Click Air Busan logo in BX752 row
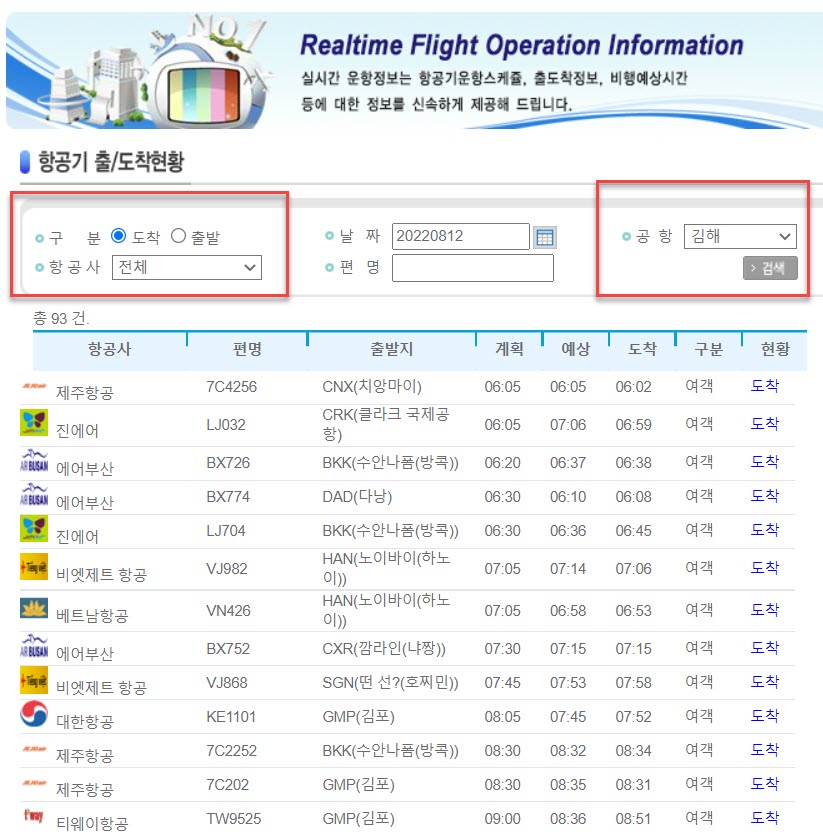The image size is (823, 835). [x=34, y=646]
